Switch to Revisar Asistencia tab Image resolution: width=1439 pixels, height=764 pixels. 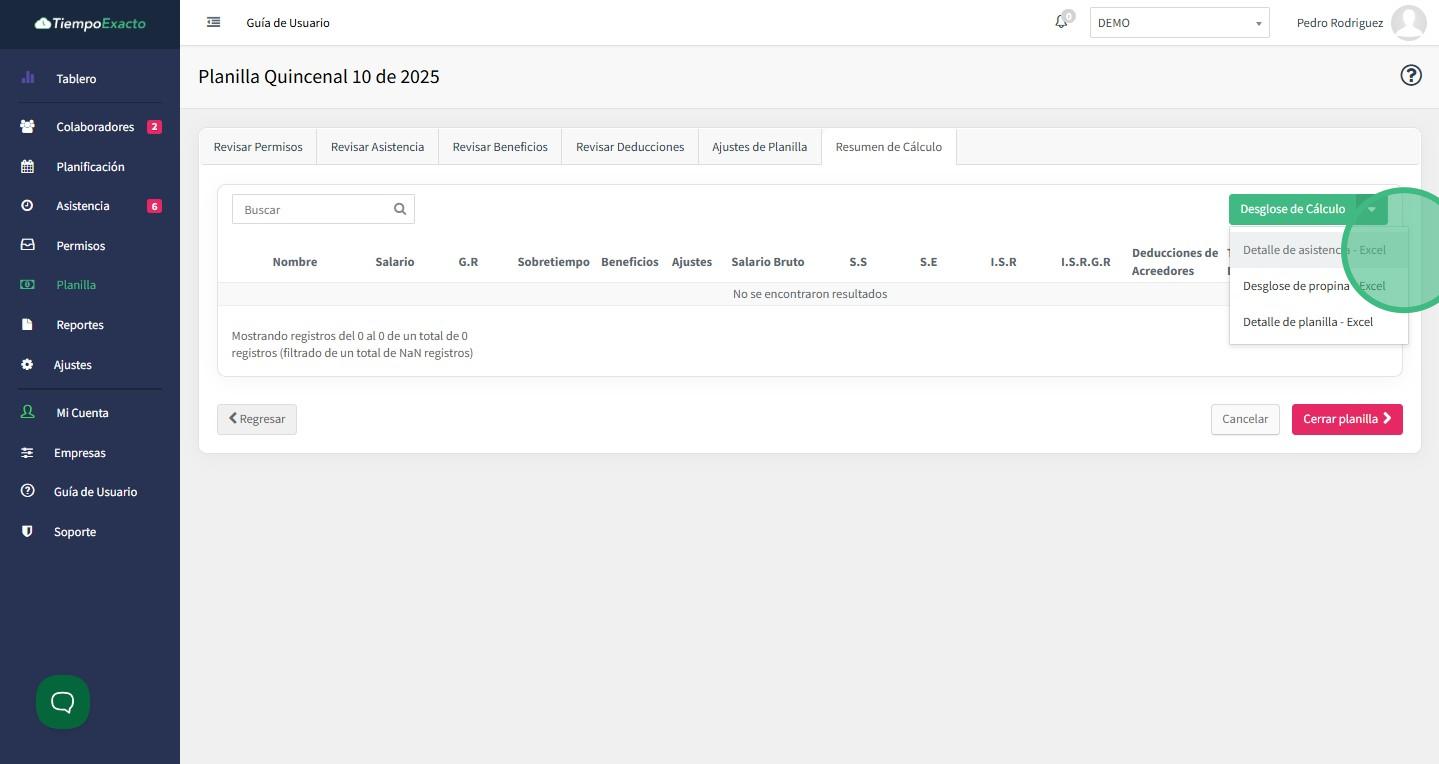(377, 147)
